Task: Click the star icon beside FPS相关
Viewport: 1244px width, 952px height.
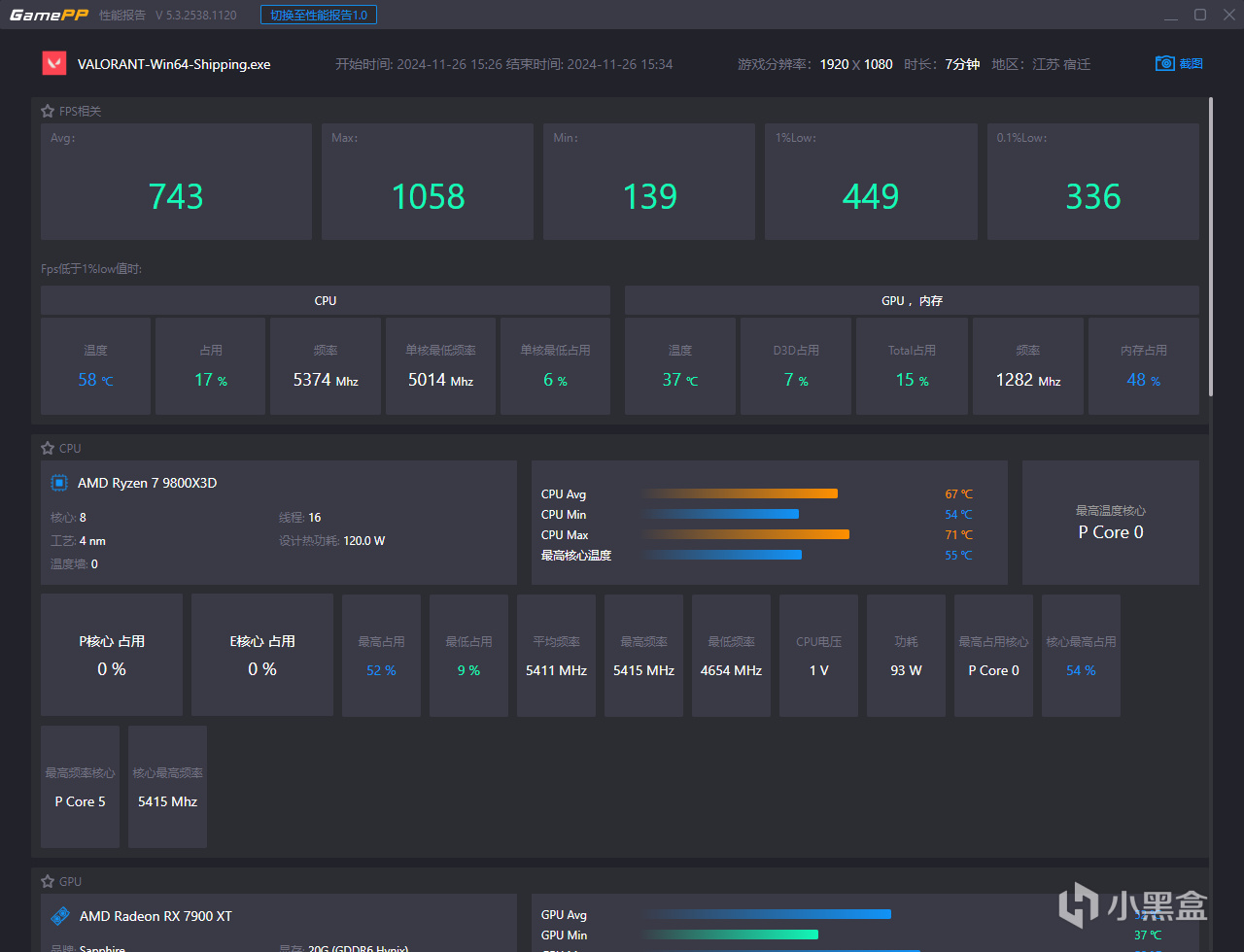Action: [x=48, y=112]
